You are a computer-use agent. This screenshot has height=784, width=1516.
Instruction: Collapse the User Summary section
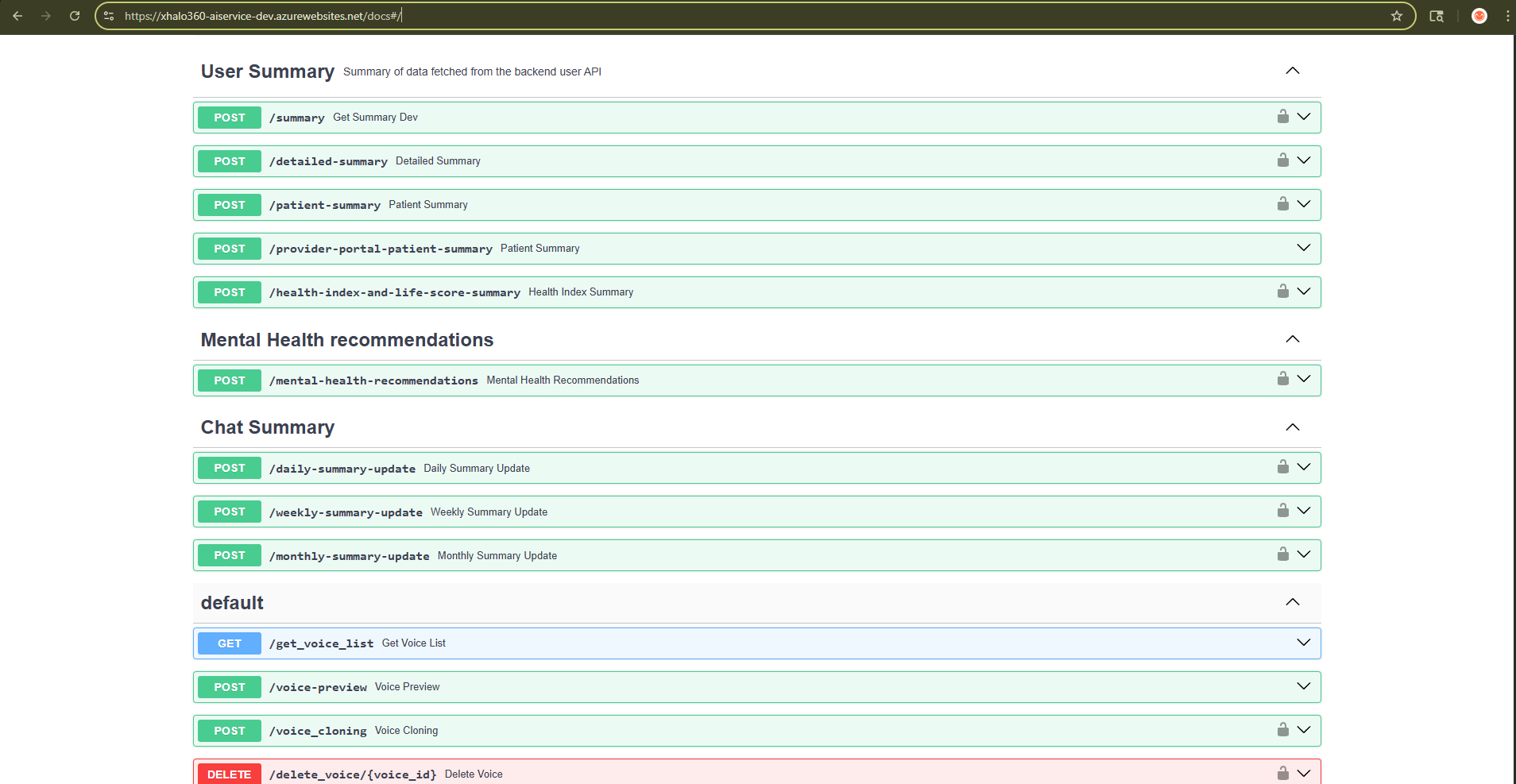coord(1292,71)
